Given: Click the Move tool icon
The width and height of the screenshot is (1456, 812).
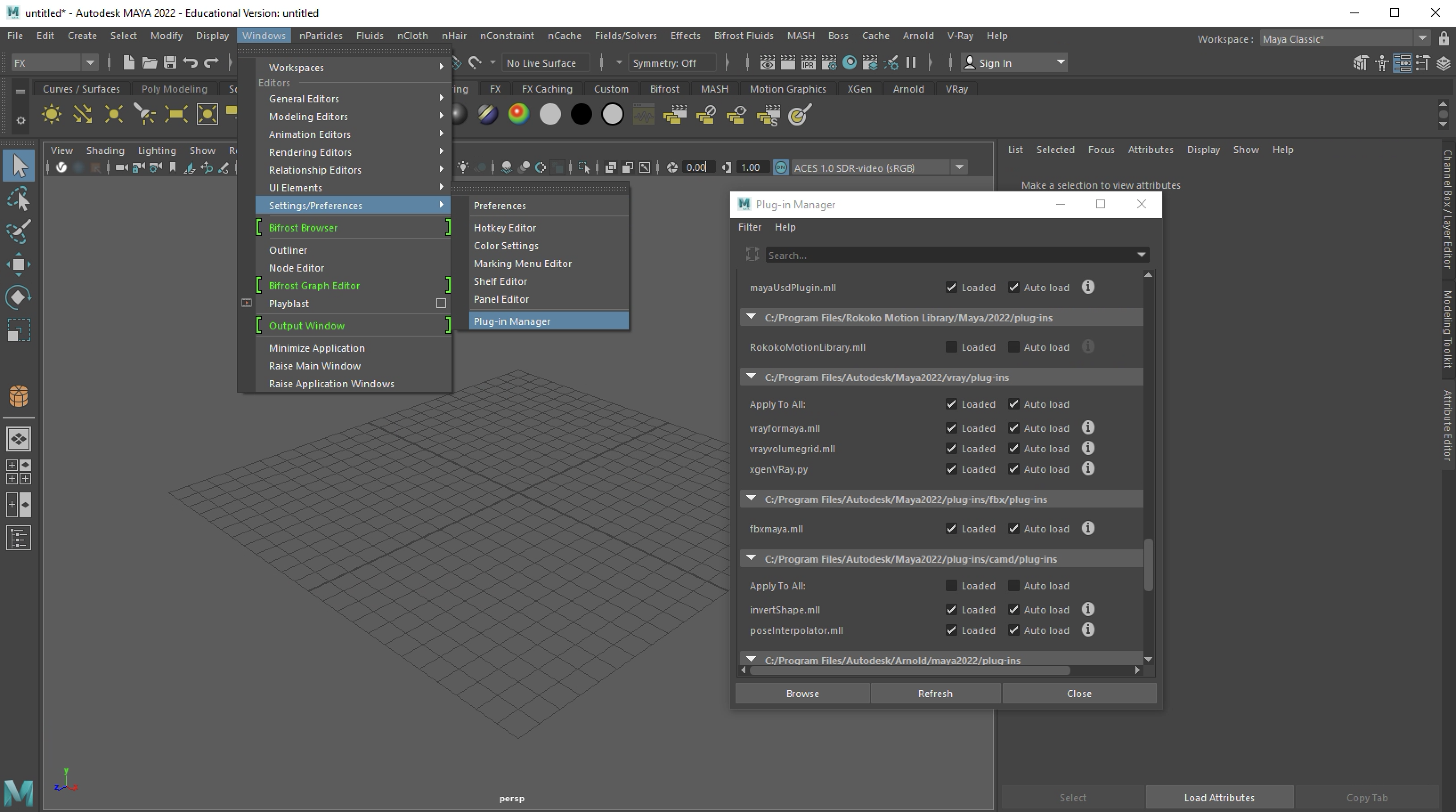Looking at the screenshot, I should tap(19, 264).
